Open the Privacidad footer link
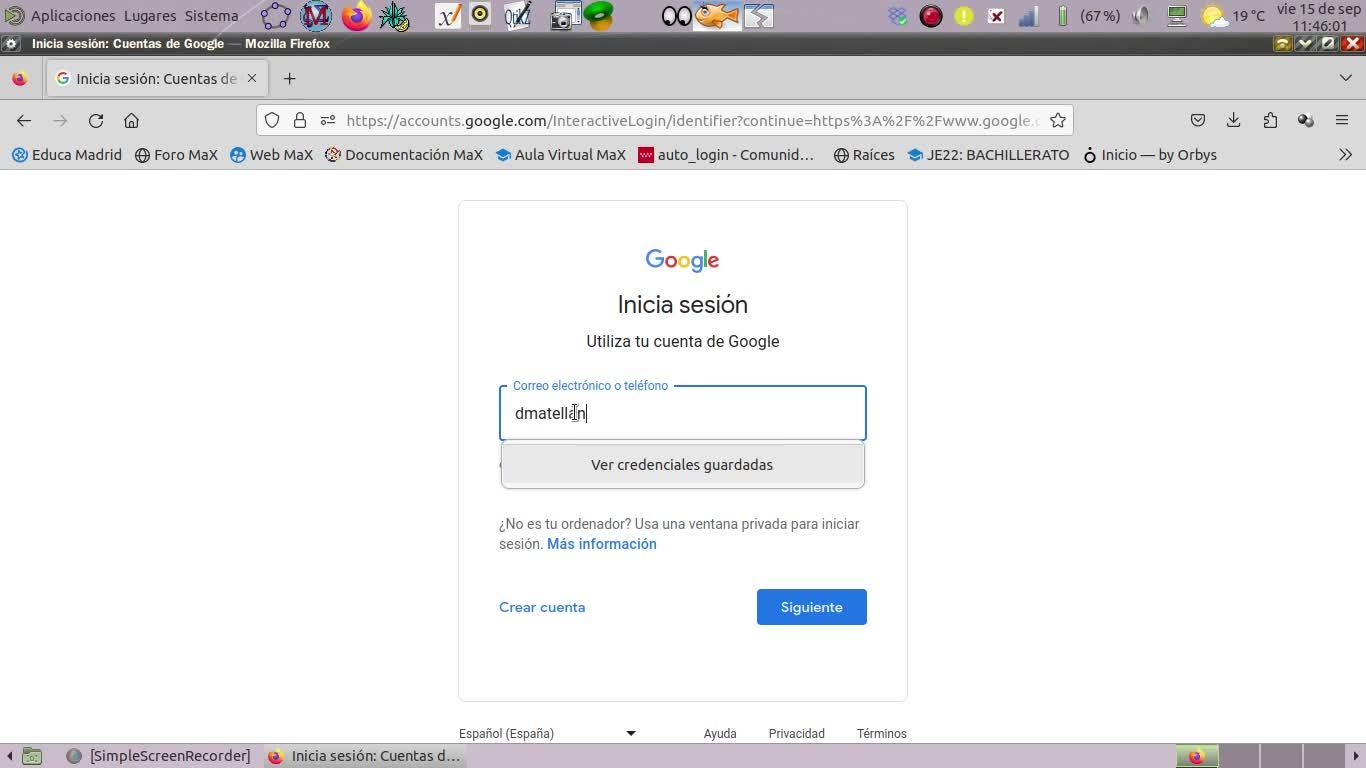This screenshot has height=768, width=1366. [x=797, y=733]
